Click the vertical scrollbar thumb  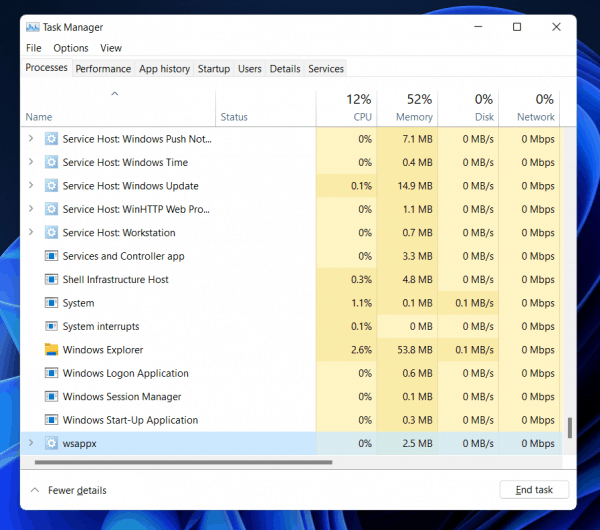pyautogui.click(x=570, y=428)
